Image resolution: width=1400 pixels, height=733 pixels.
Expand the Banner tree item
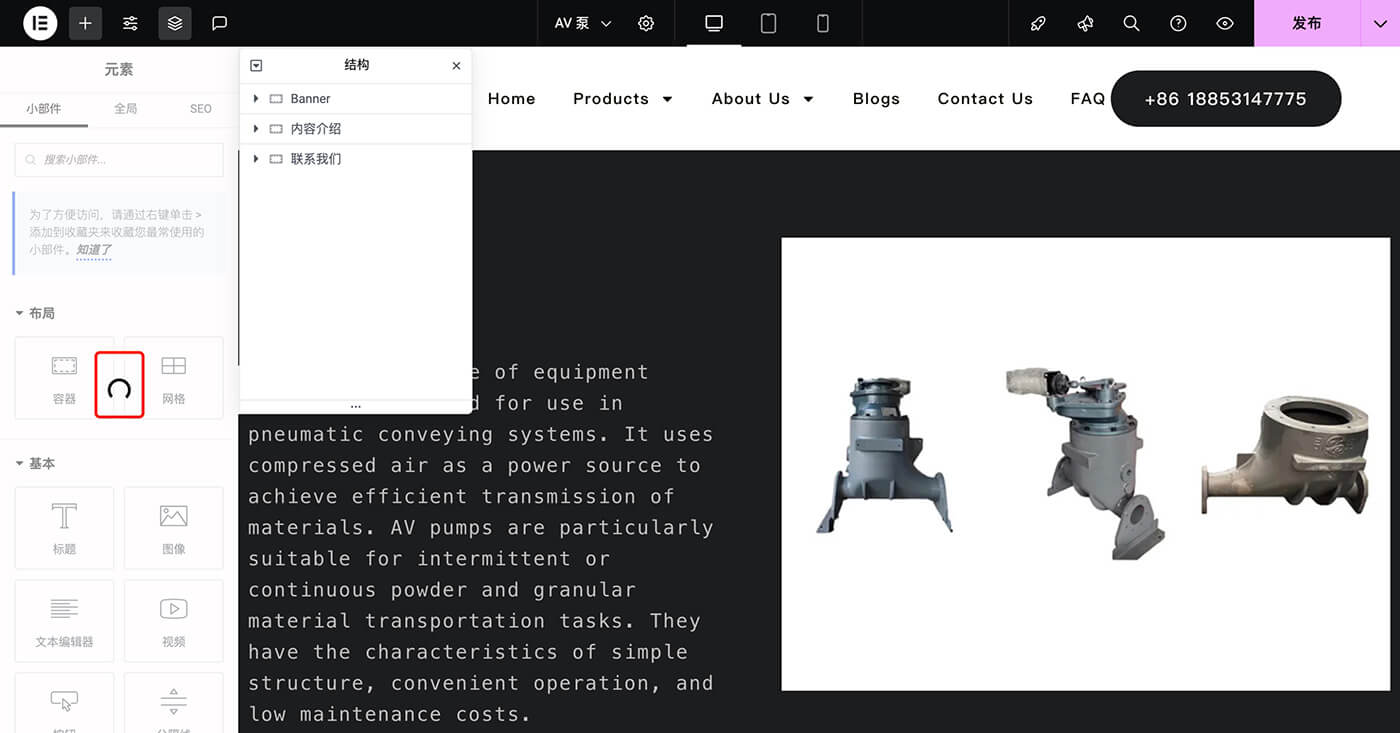(256, 98)
